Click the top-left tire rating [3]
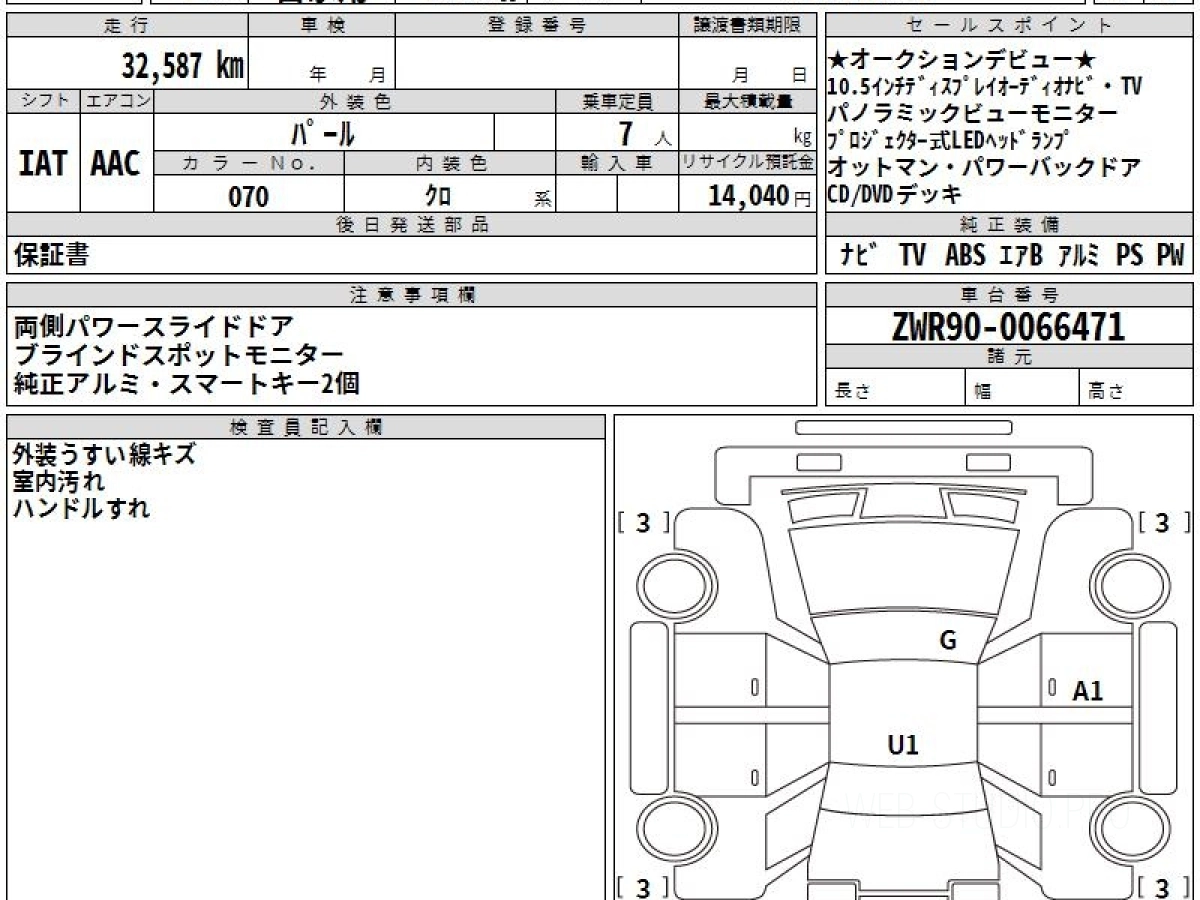Viewport: 1200px width, 900px height. tap(643, 522)
